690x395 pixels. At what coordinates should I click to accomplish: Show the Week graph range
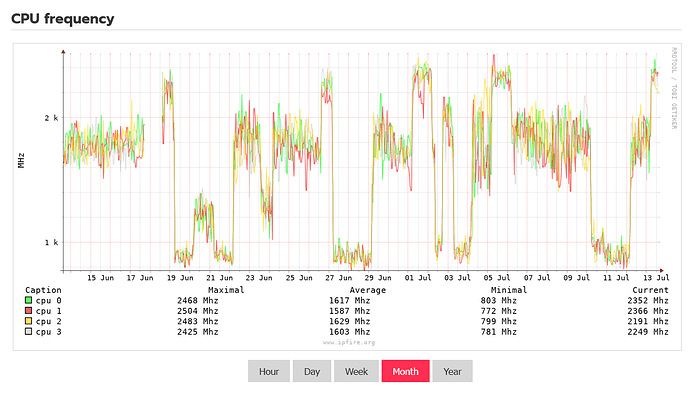tap(356, 371)
